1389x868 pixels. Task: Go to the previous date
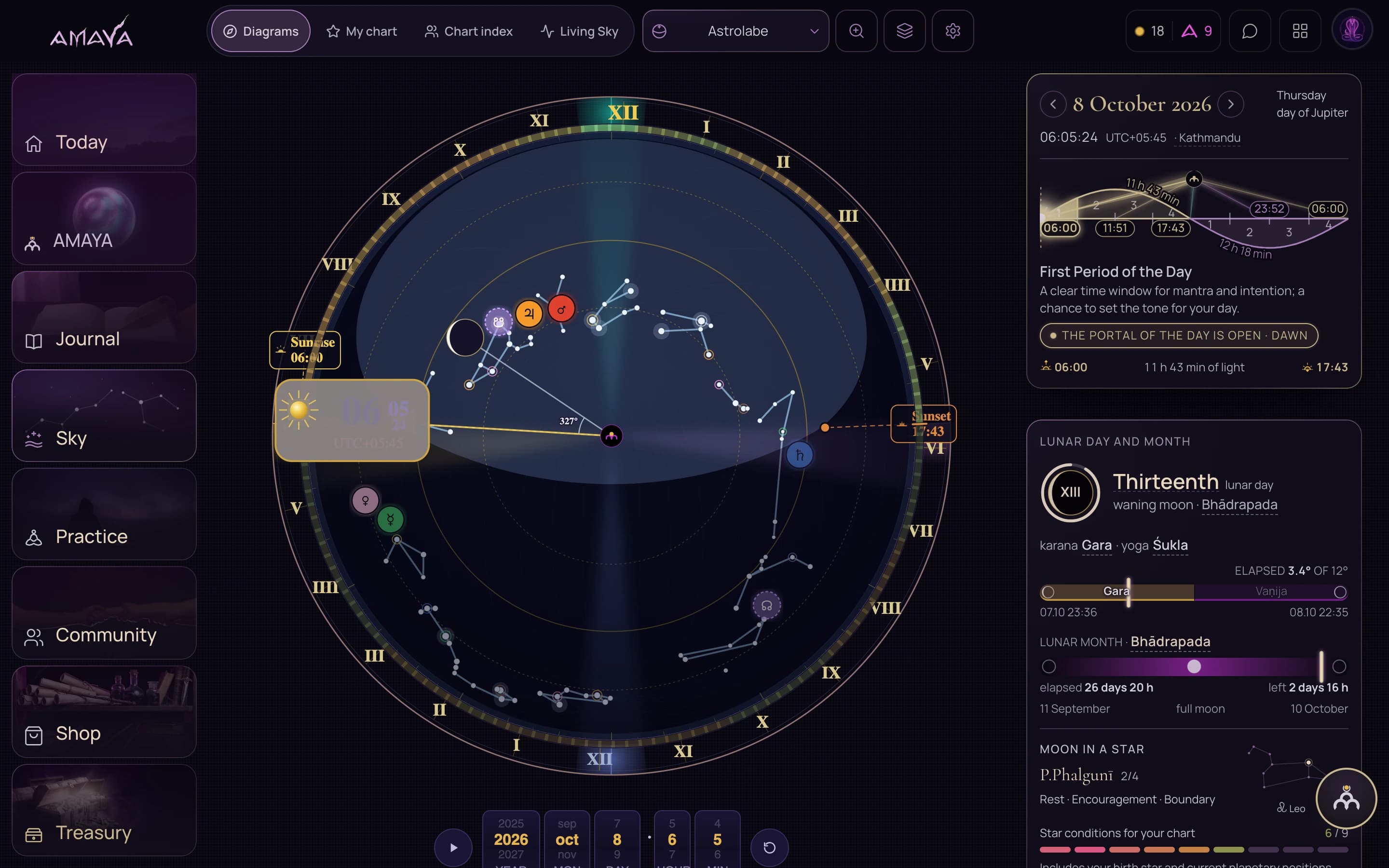click(1053, 105)
